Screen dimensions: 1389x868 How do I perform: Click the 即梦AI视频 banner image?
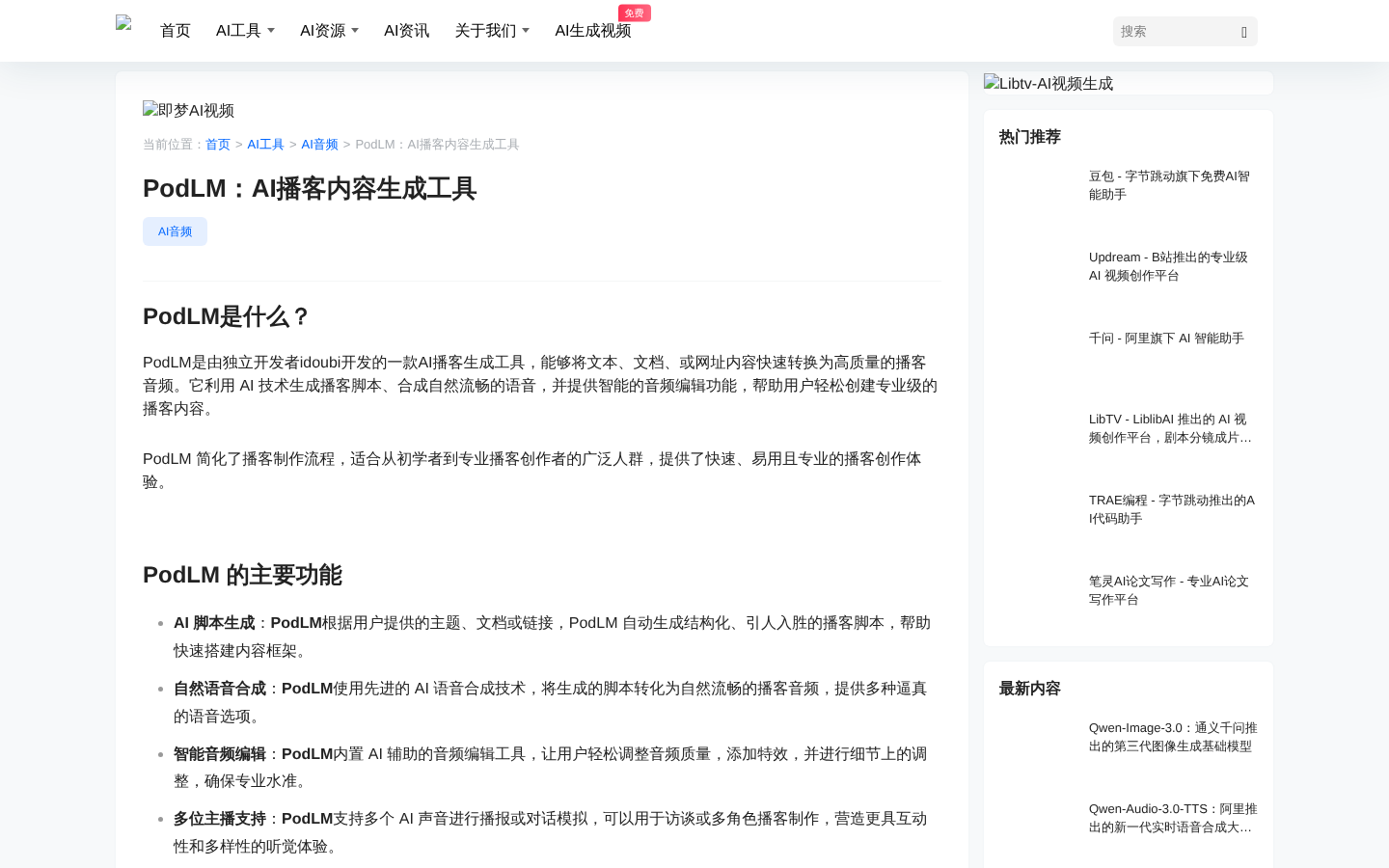tap(188, 110)
